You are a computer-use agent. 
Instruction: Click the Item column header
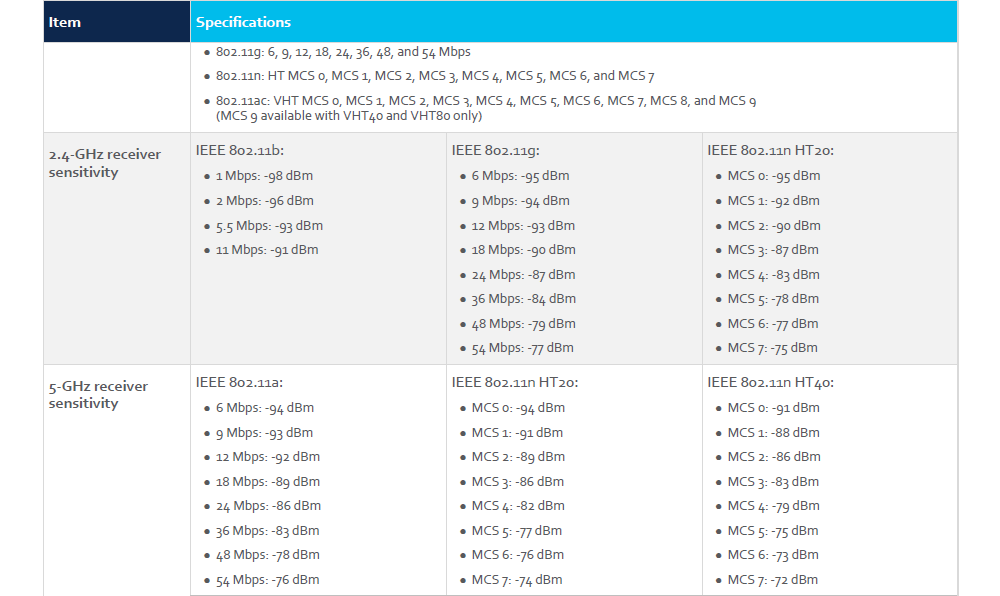click(65, 22)
